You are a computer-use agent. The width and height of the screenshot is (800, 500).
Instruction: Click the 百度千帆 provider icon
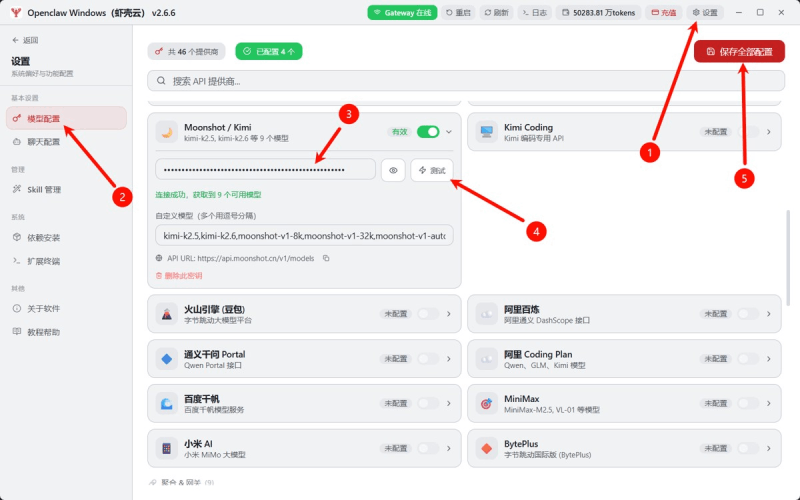167,404
